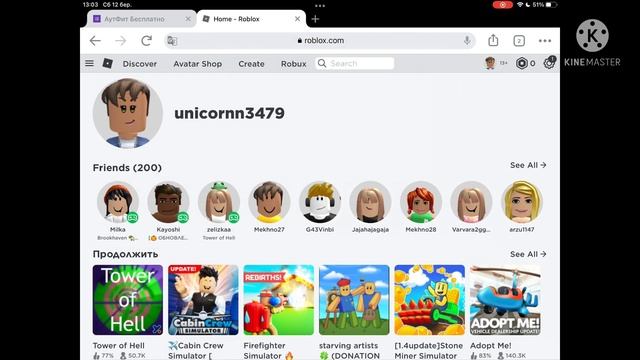Click the roblox.com address bar
The width and height of the screenshot is (640, 360).
coord(320,40)
